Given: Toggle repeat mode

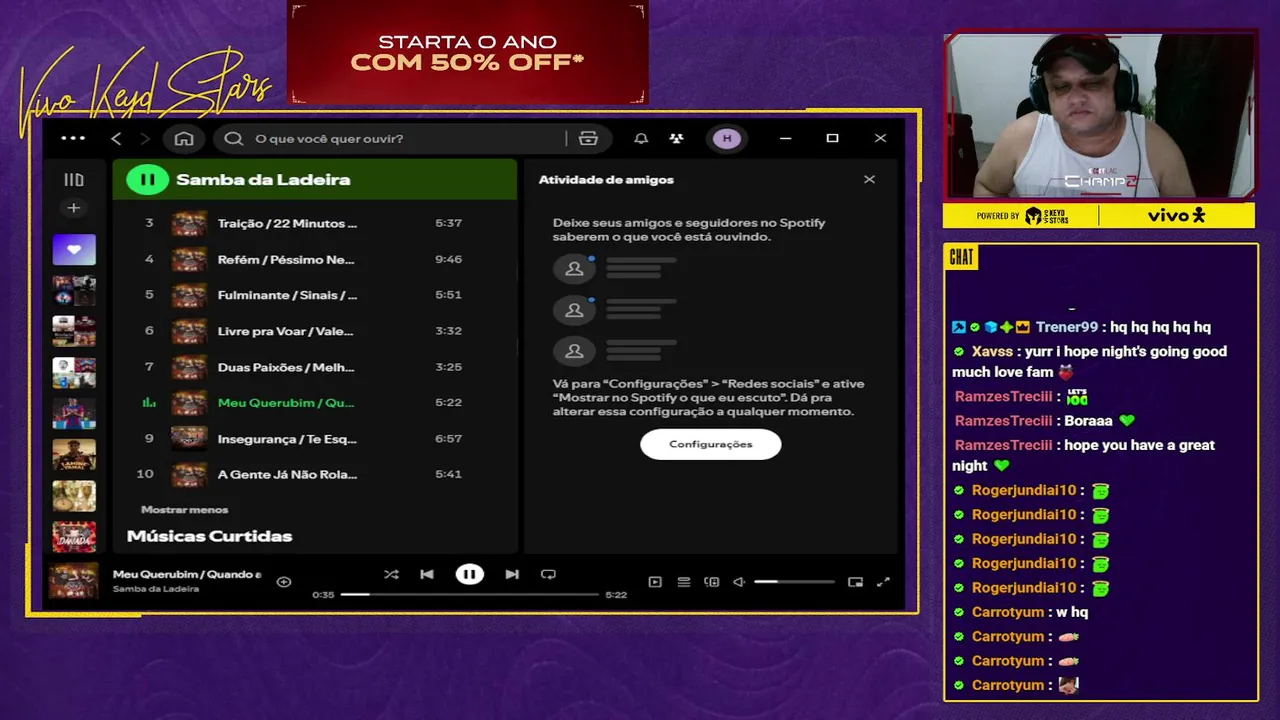Looking at the screenshot, I should pos(548,574).
